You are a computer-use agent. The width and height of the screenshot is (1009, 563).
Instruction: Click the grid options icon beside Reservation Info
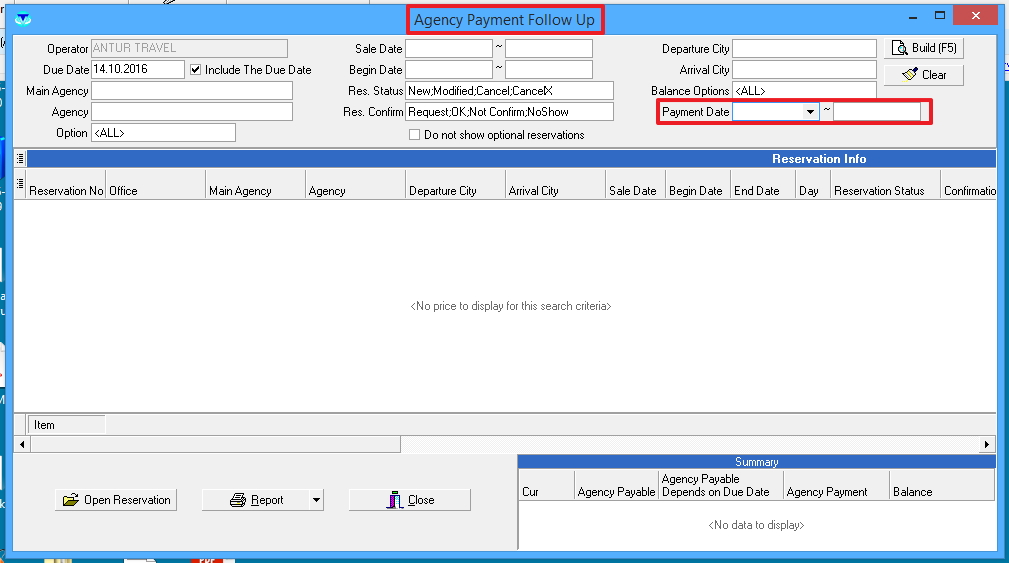tap(20, 159)
